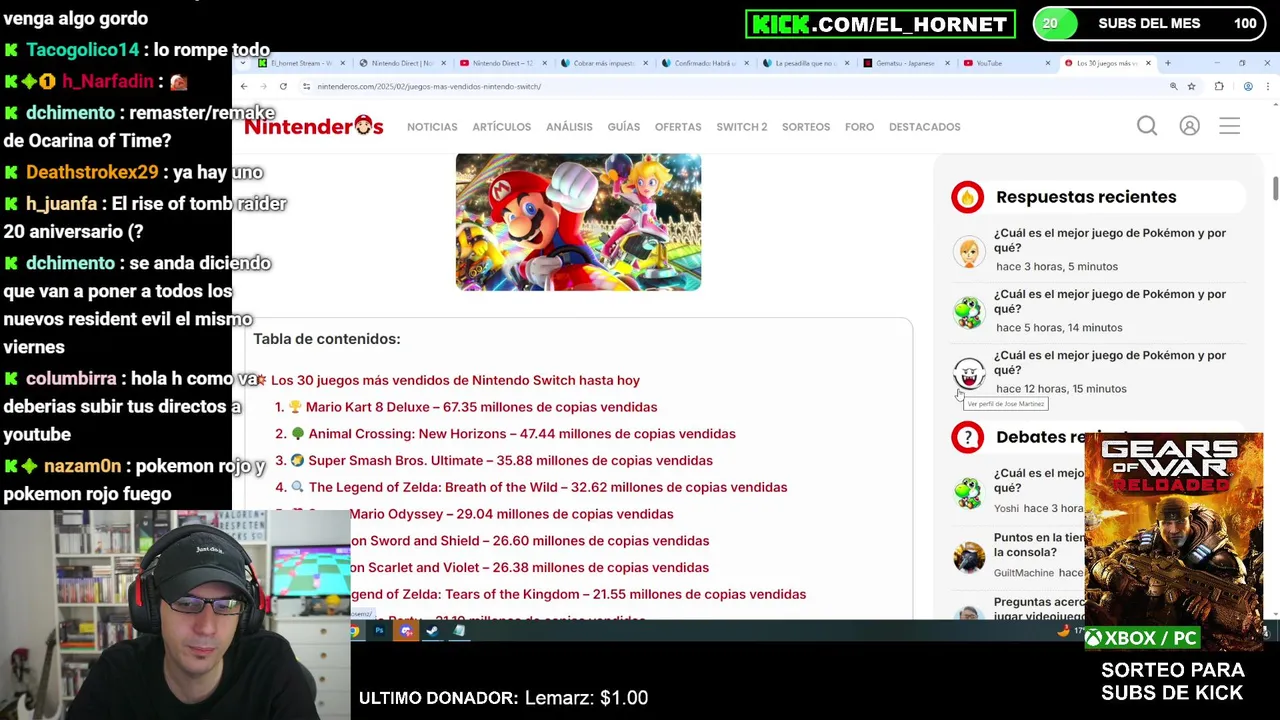Image resolution: width=1280 pixels, height=720 pixels.
Task: Open a new browser tab with plus
Action: (x=1167, y=63)
